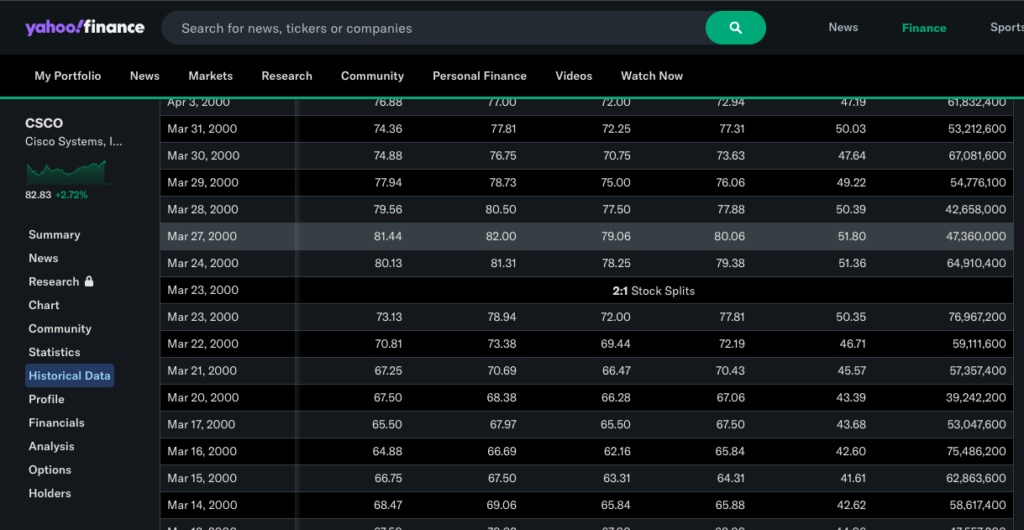Open My Portfolio menu

point(68,76)
